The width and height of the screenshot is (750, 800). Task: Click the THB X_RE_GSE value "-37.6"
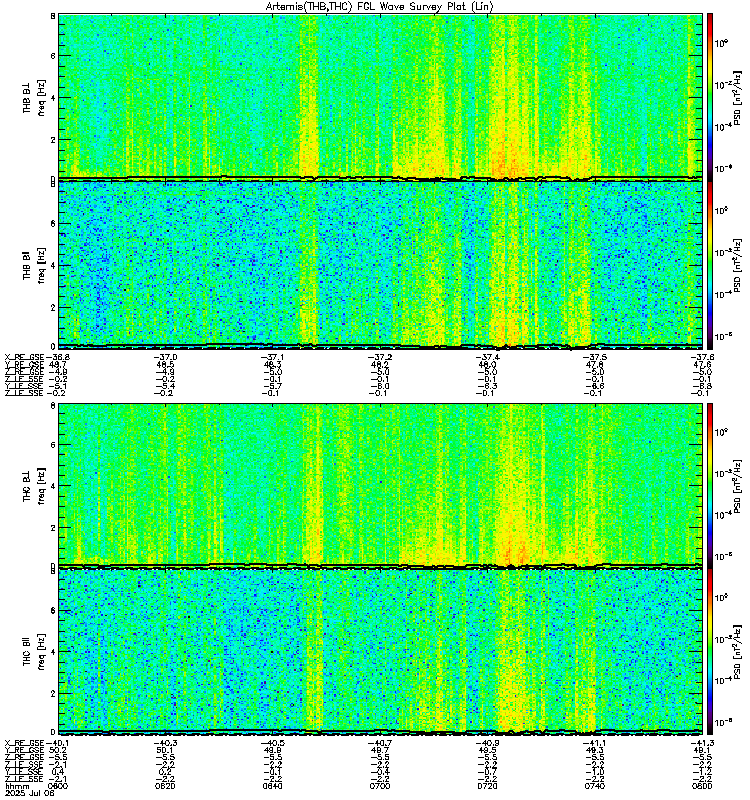701,357
